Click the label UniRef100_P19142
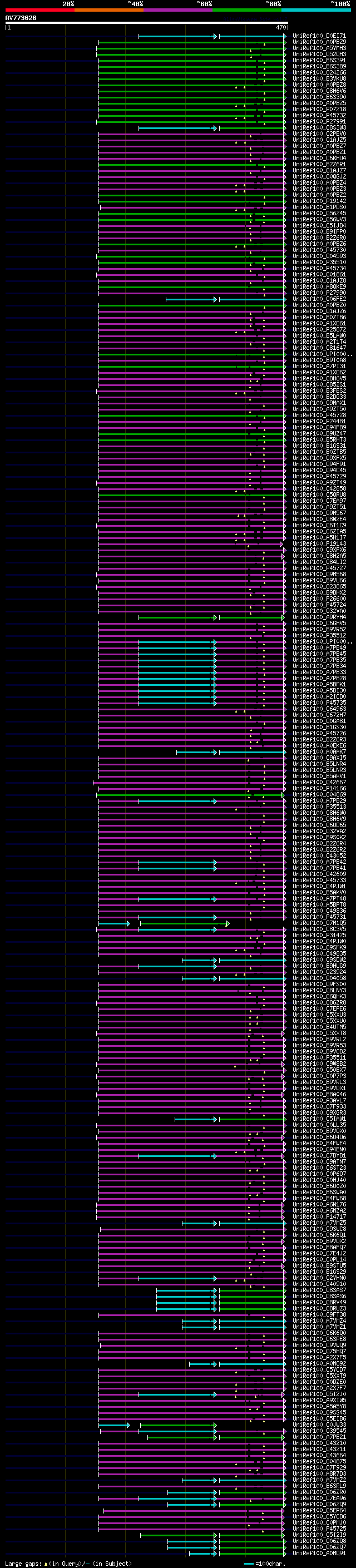356x1568 pixels. click(319, 201)
